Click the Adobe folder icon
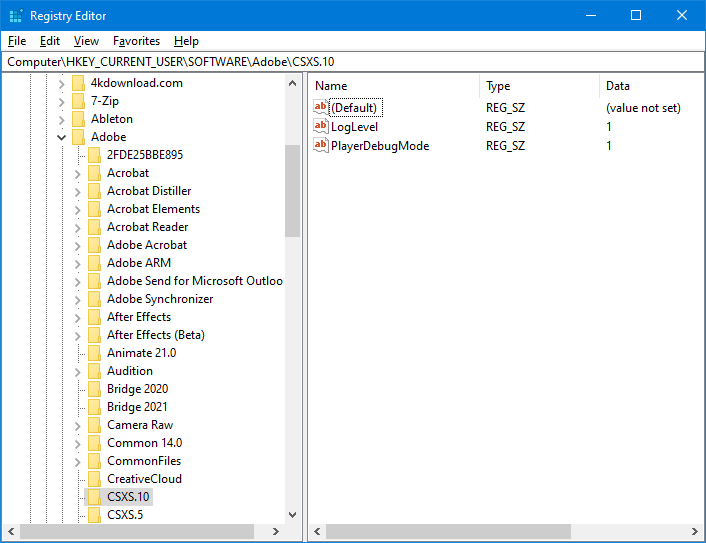706x543 pixels. (x=78, y=137)
